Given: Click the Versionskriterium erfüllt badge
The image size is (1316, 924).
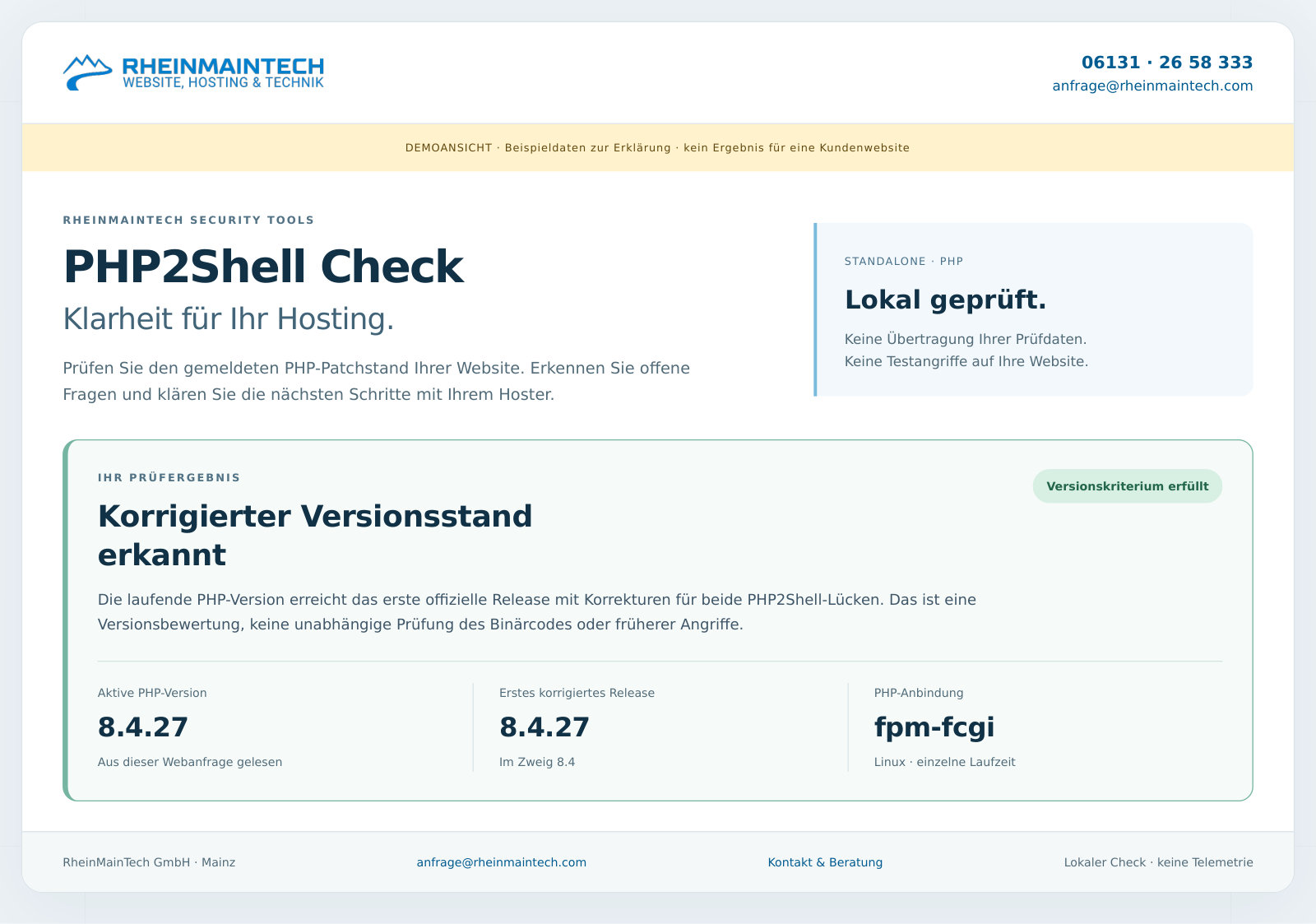Looking at the screenshot, I should (x=1128, y=486).
